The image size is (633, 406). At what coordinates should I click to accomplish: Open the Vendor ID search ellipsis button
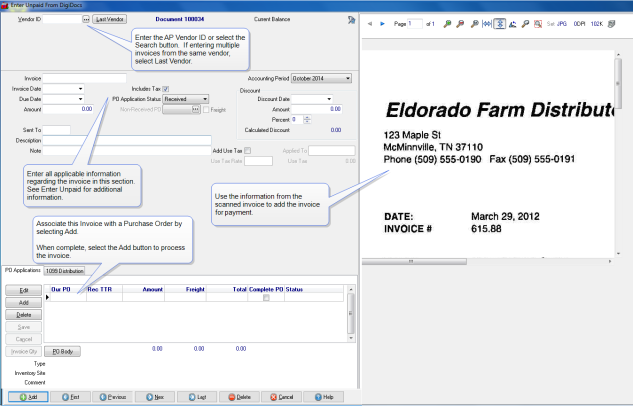(86, 19)
